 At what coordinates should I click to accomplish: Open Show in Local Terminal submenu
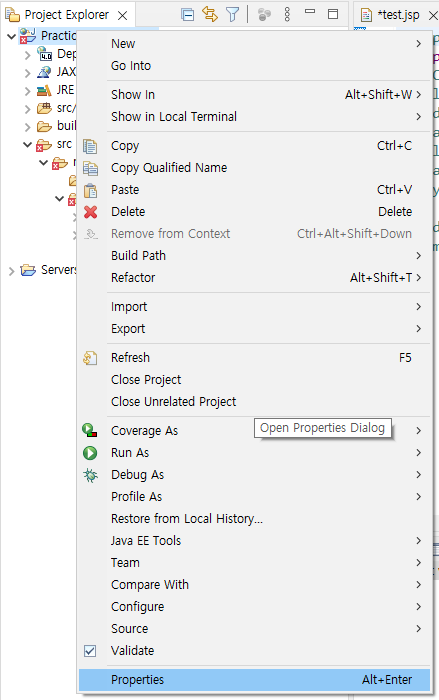pyautogui.click(x=255, y=117)
